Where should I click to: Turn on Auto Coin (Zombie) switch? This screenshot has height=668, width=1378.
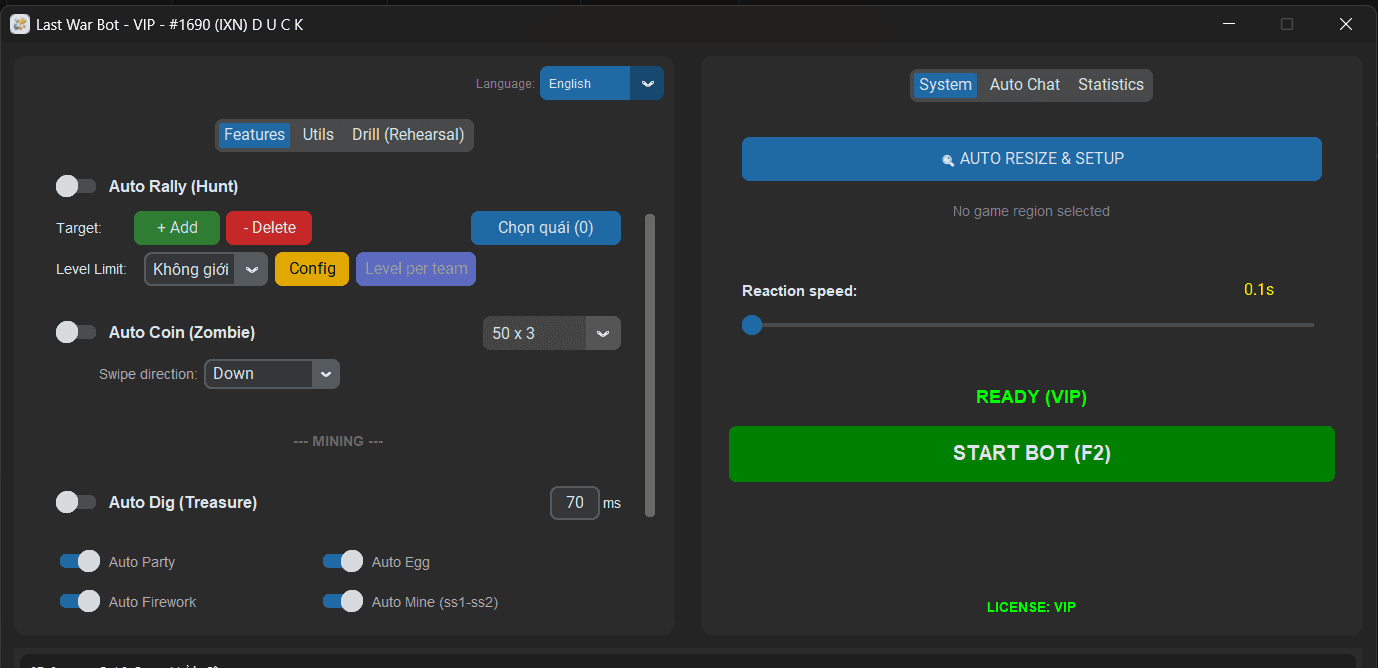(76, 332)
